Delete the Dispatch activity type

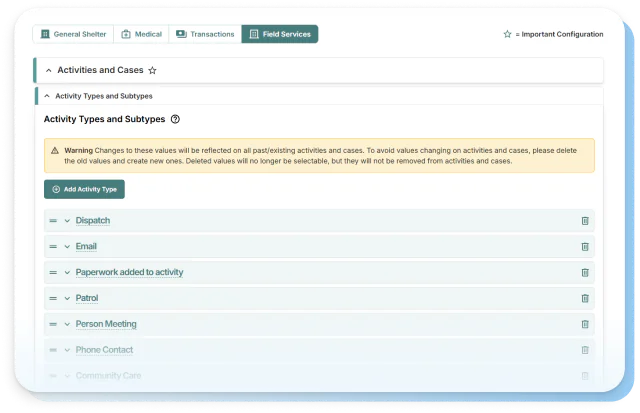click(585, 221)
